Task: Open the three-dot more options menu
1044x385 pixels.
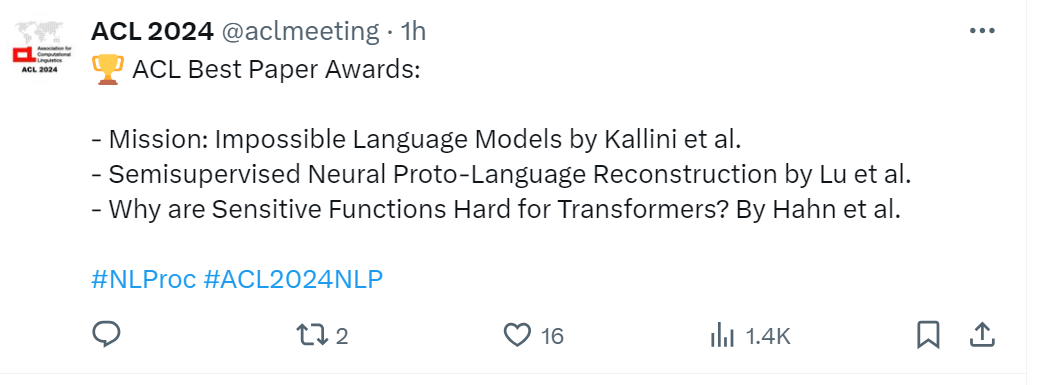Action: coord(982,31)
